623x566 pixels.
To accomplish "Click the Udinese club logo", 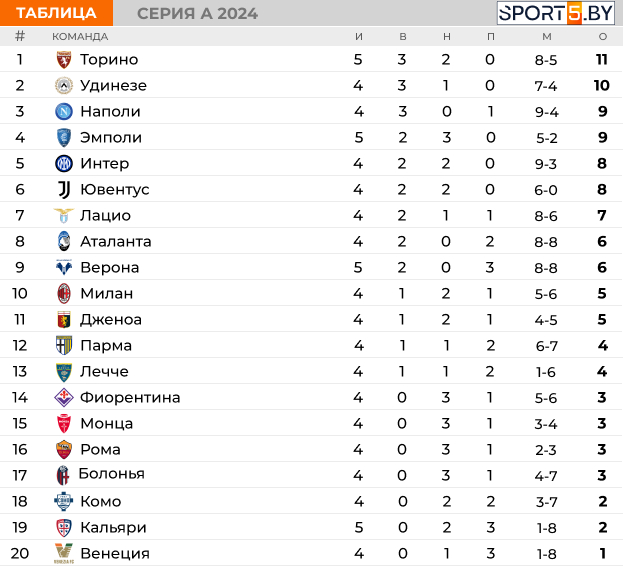I will point(64,85).
